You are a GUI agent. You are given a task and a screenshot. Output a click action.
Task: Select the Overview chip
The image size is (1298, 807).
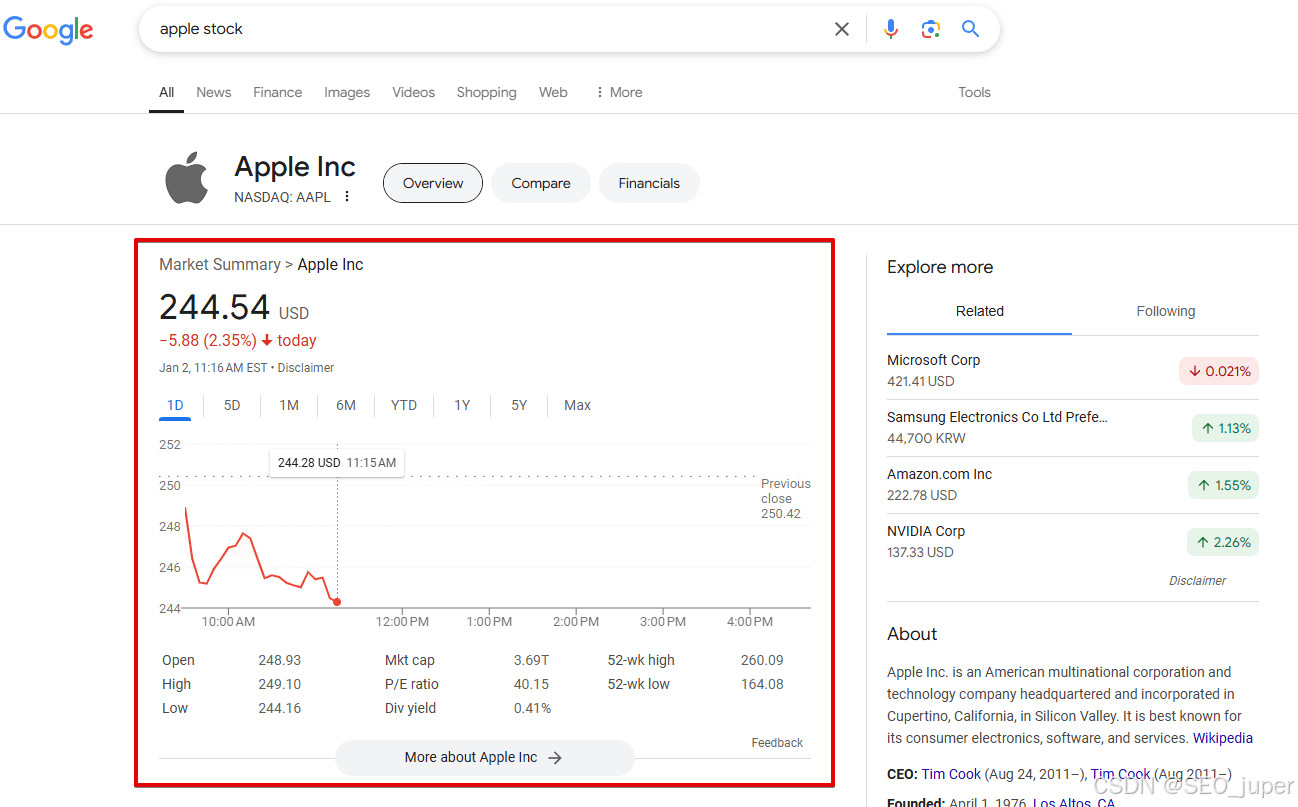tap(433, 183)
